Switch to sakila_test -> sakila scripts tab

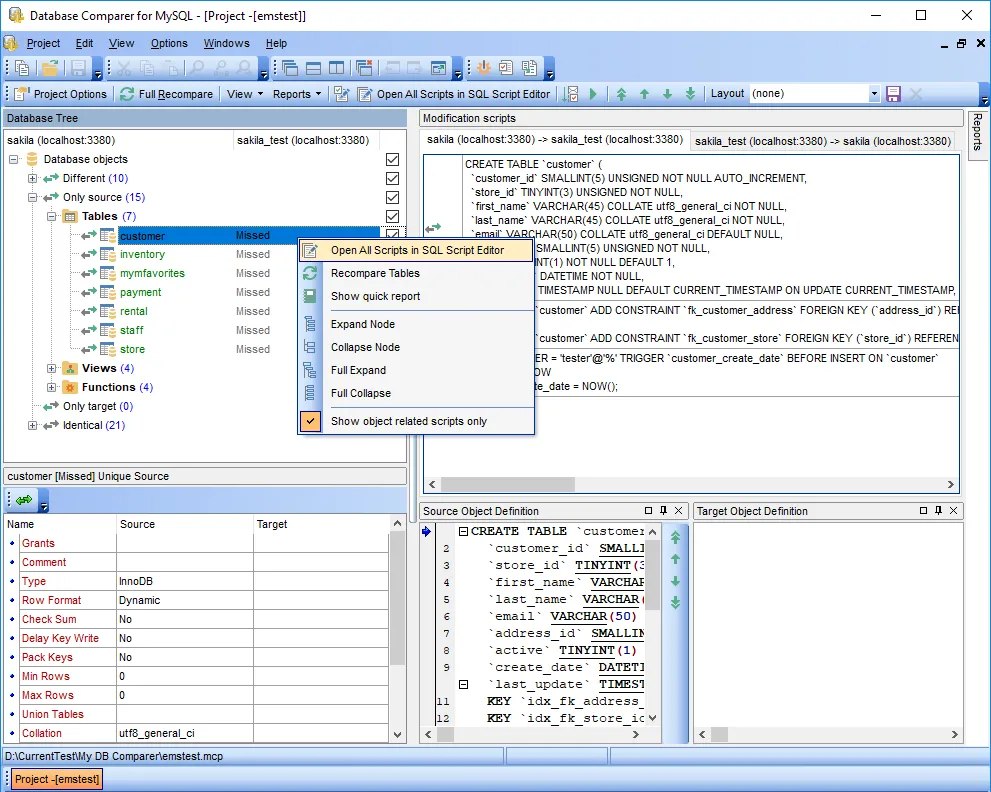coord(822,141)
